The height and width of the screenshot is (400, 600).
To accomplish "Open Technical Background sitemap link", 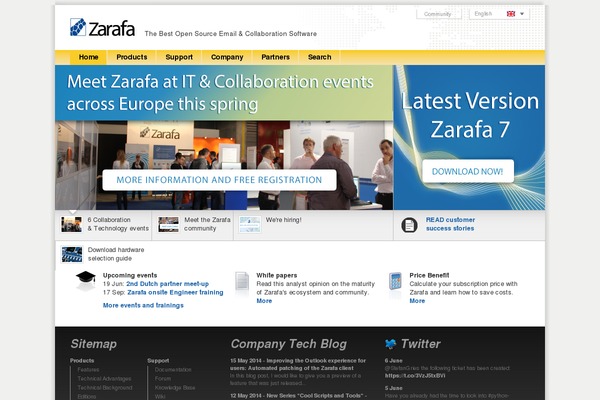I will point(105,387).
